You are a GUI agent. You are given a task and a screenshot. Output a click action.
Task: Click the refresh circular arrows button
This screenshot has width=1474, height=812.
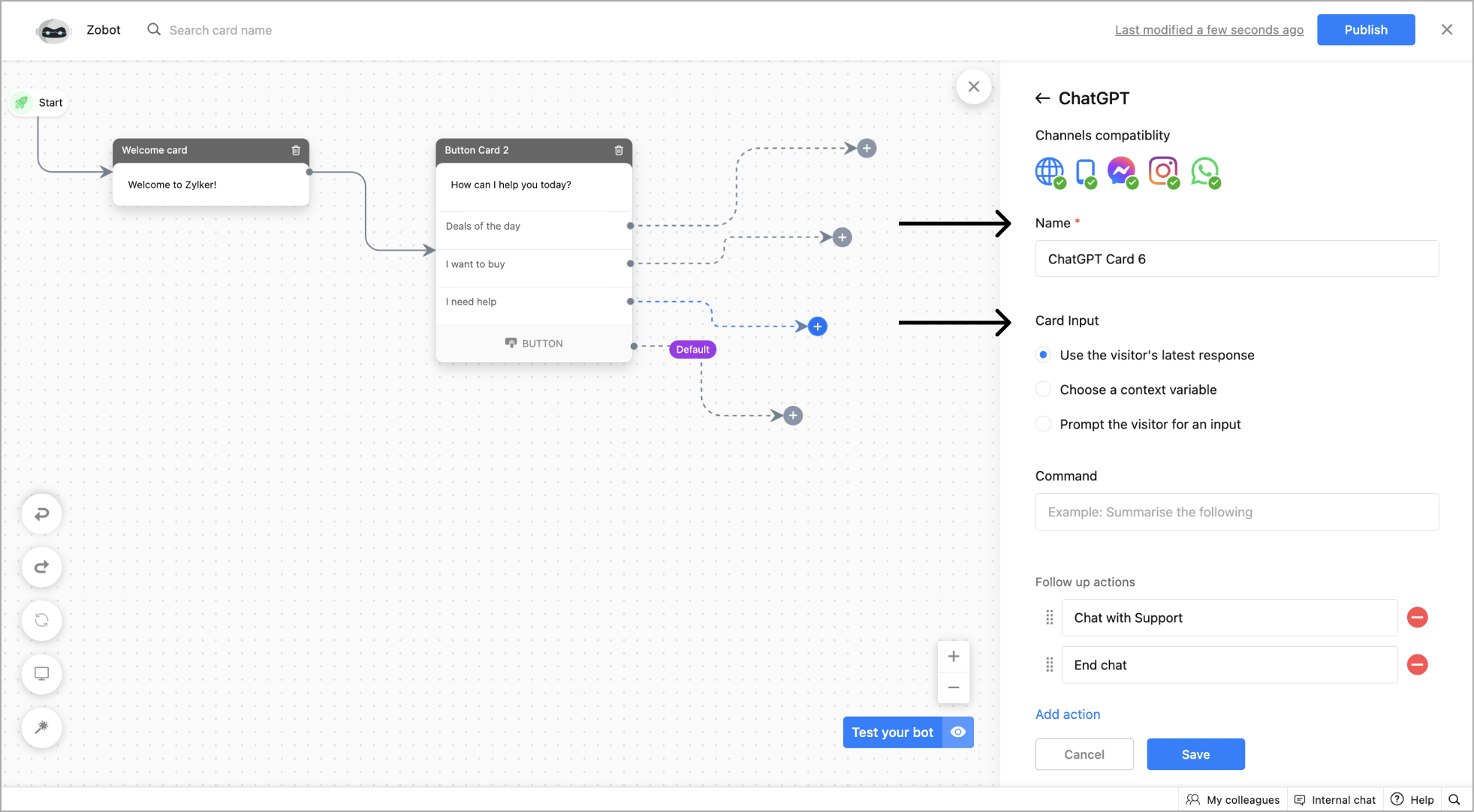42,621
